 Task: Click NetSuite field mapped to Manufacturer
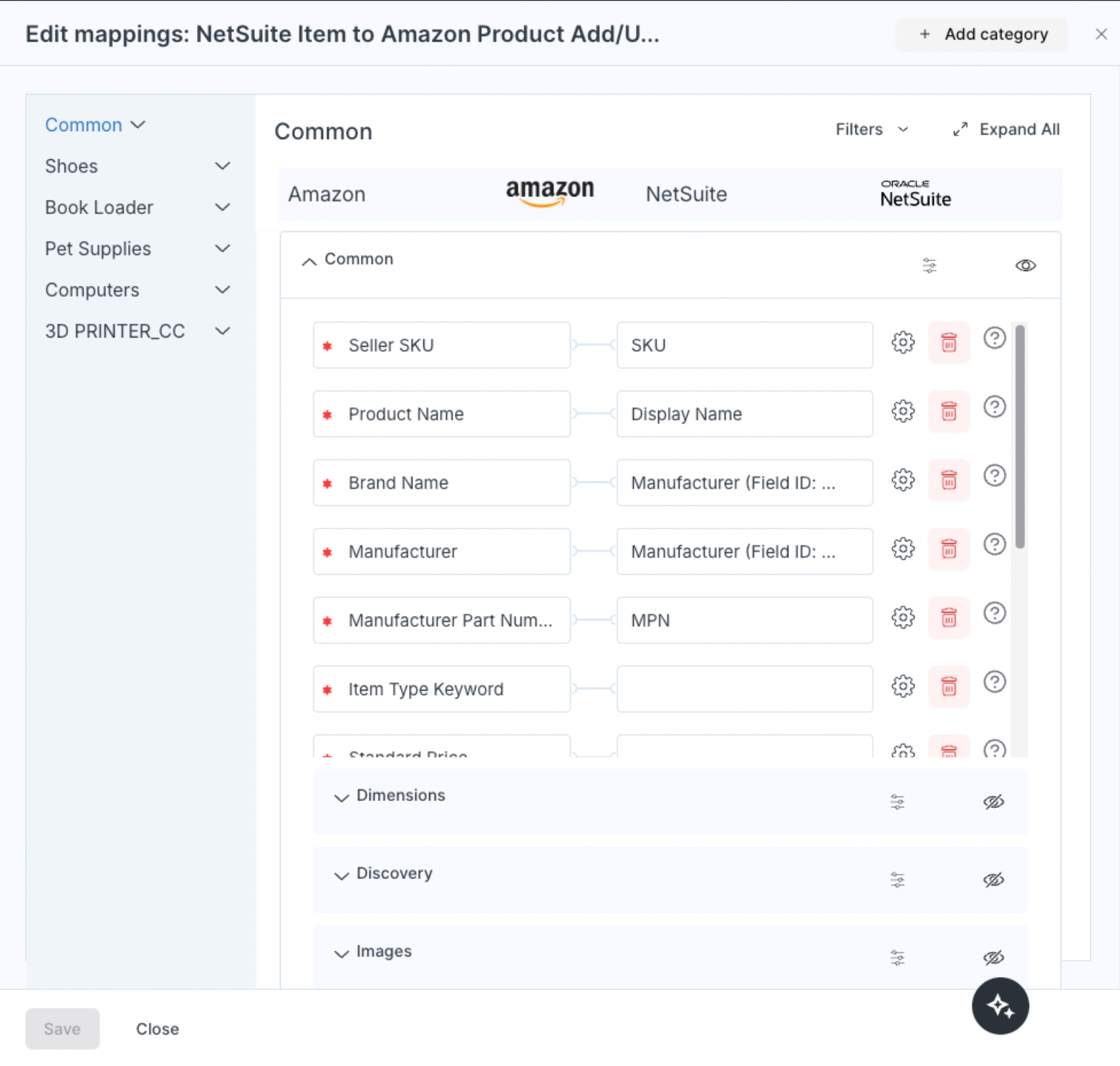745,552
